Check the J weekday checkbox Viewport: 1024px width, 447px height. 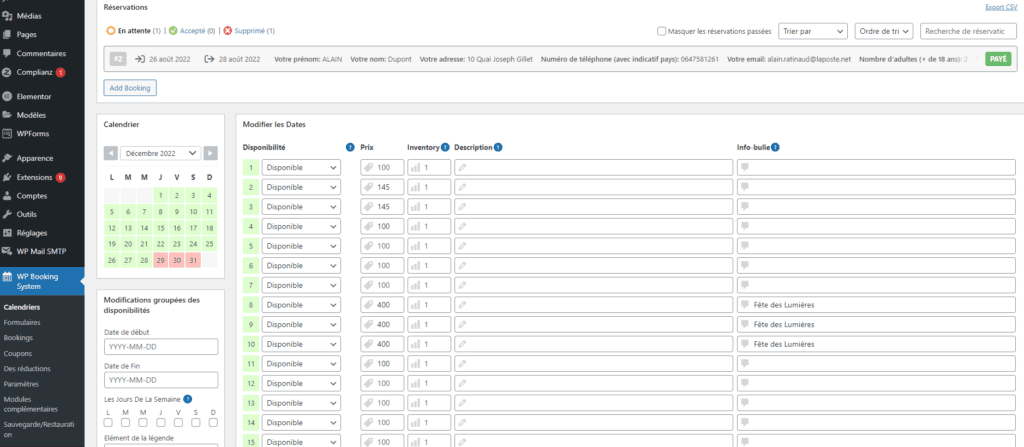(x=161, y=422)
